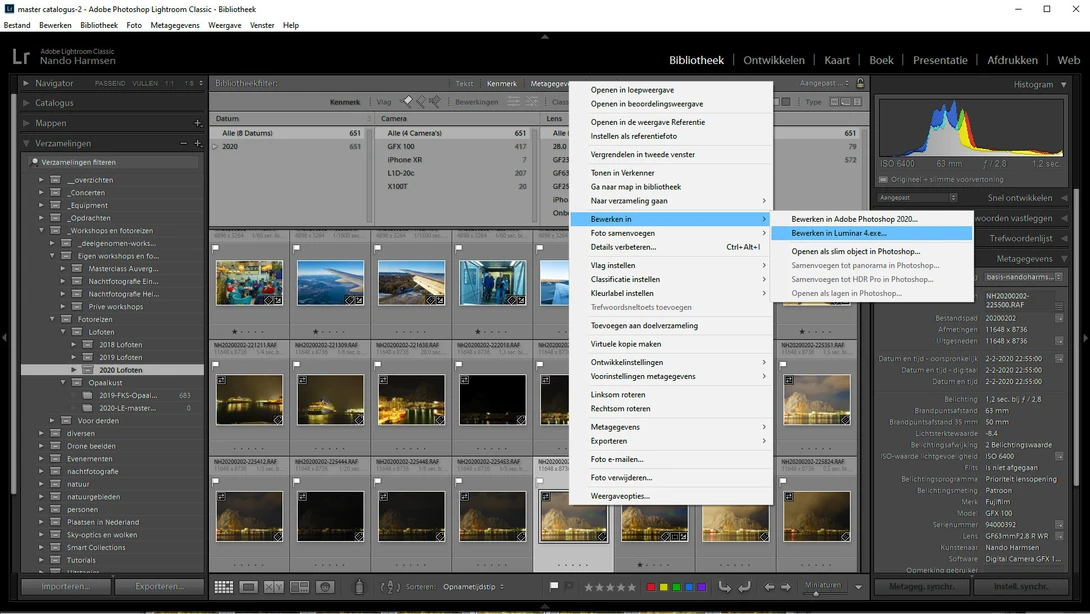Switch to loupe view icon
1090x614 pixels.
click(x=248, y=587)
